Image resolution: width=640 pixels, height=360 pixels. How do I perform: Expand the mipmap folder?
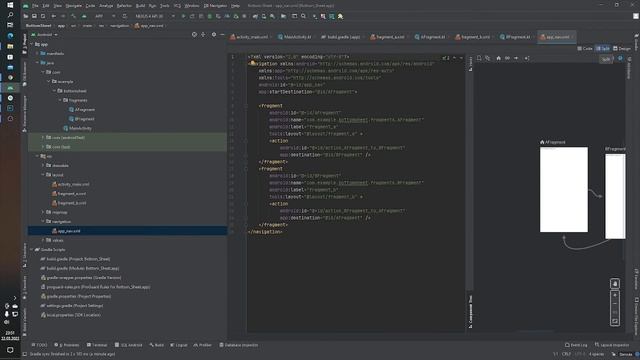[x=43, y=212]
